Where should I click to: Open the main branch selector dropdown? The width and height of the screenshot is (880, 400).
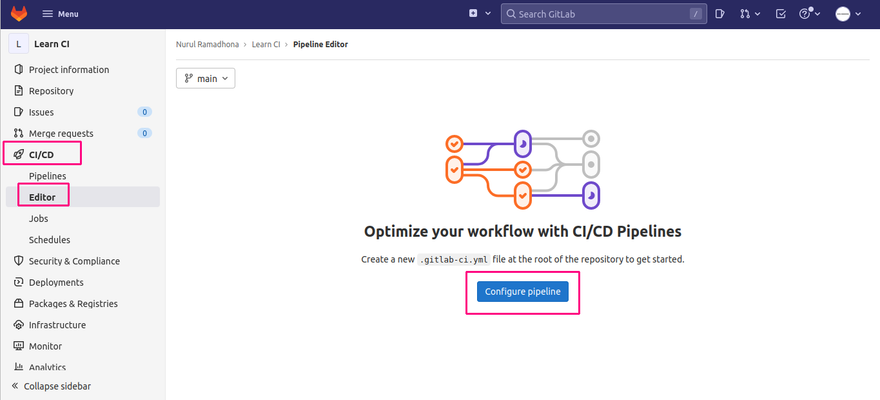(205, 79)
